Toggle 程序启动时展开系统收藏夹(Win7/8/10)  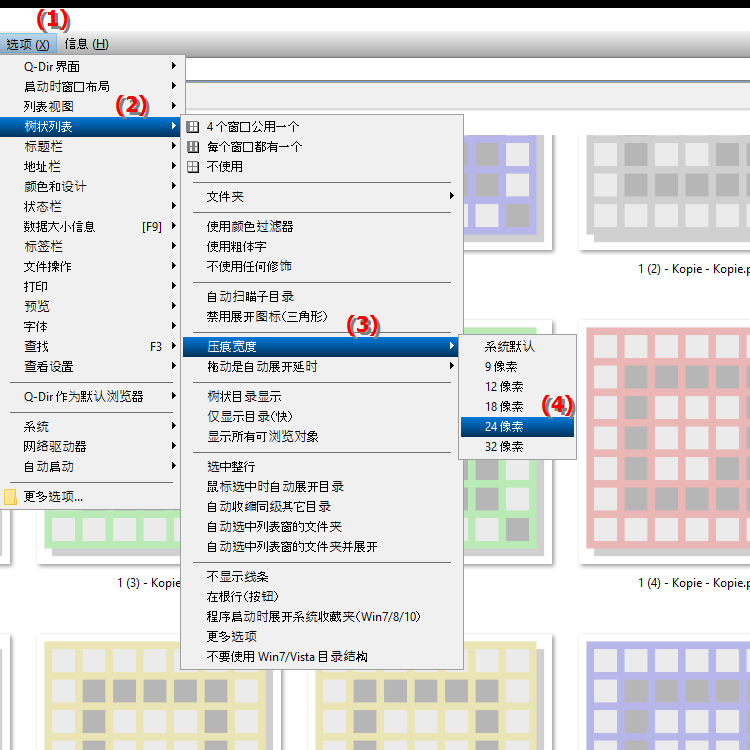321,617
